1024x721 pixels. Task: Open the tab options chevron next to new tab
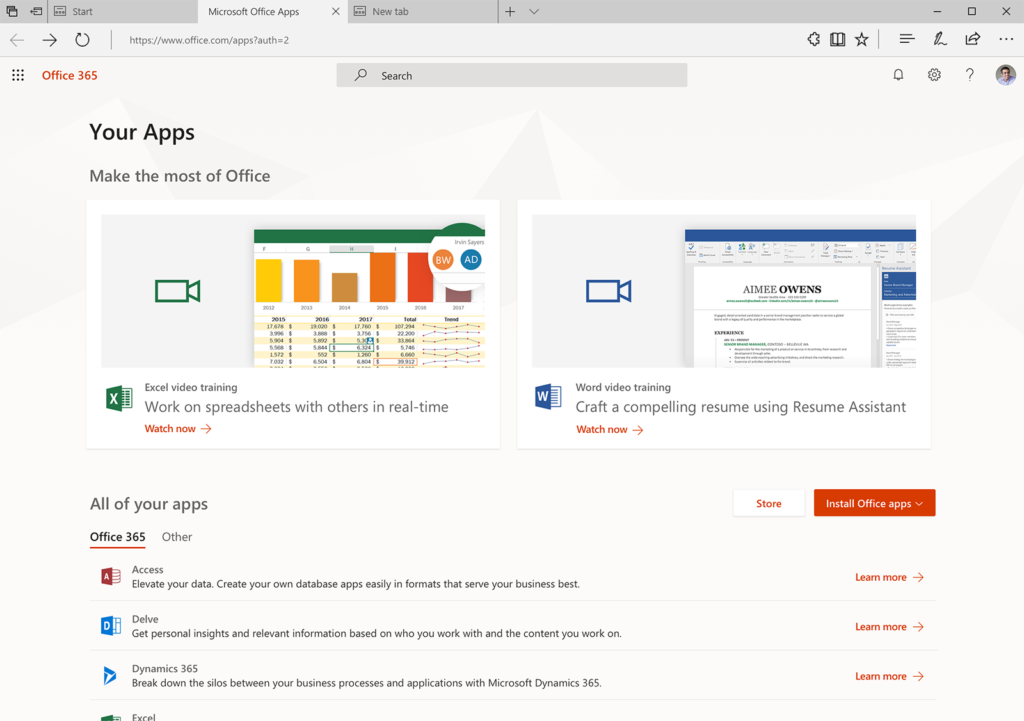pos(535,11)
